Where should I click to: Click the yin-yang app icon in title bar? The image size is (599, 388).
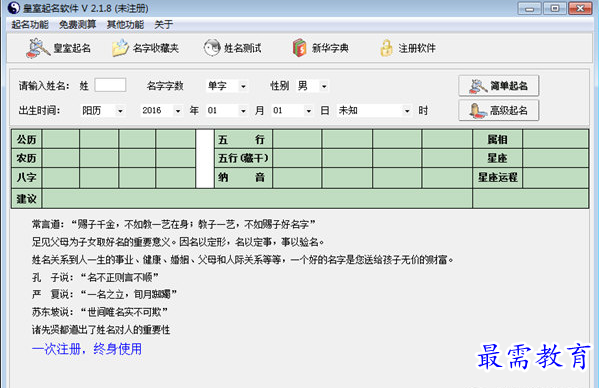point(14,8)
